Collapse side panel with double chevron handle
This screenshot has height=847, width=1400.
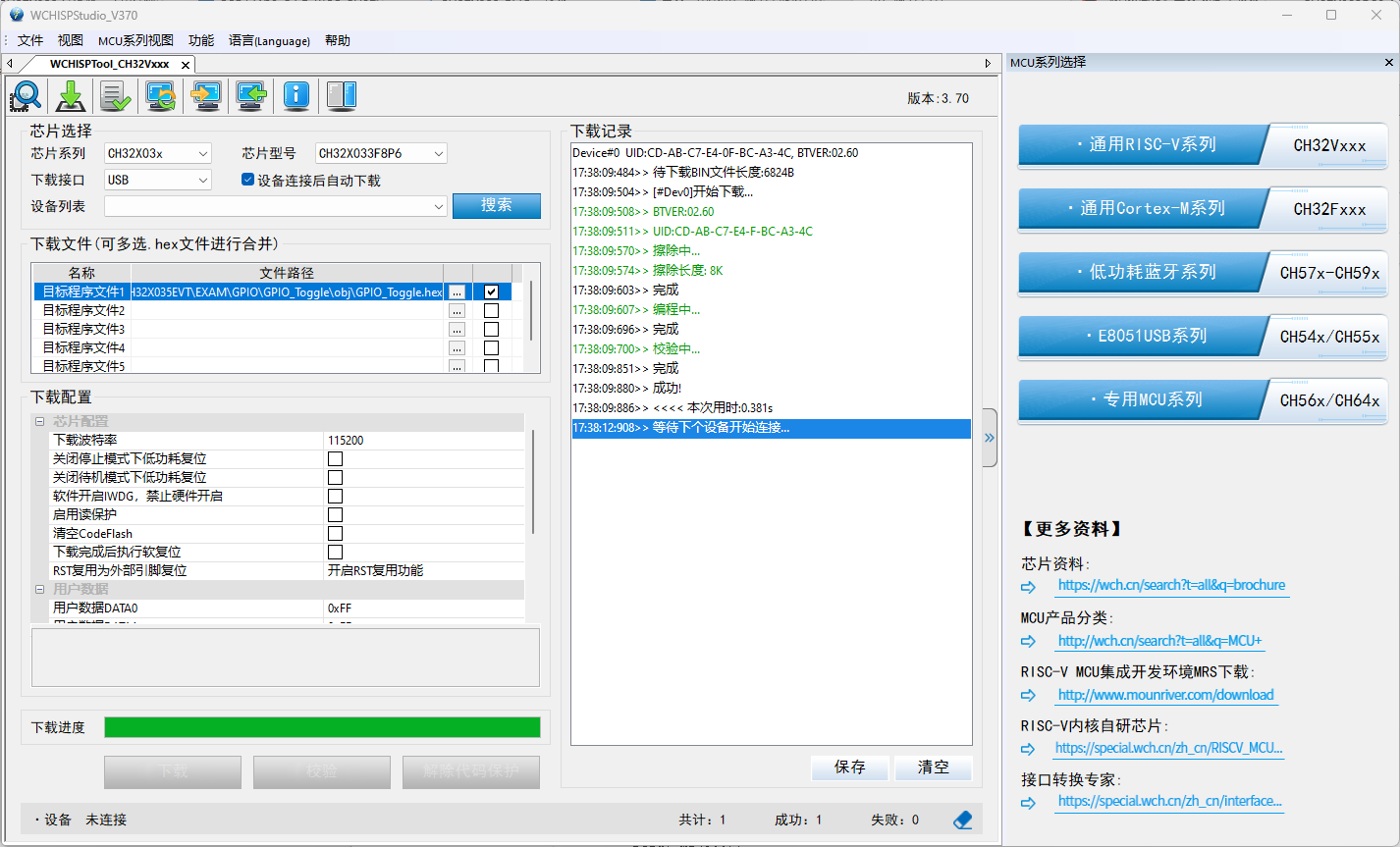pos(990,438)
